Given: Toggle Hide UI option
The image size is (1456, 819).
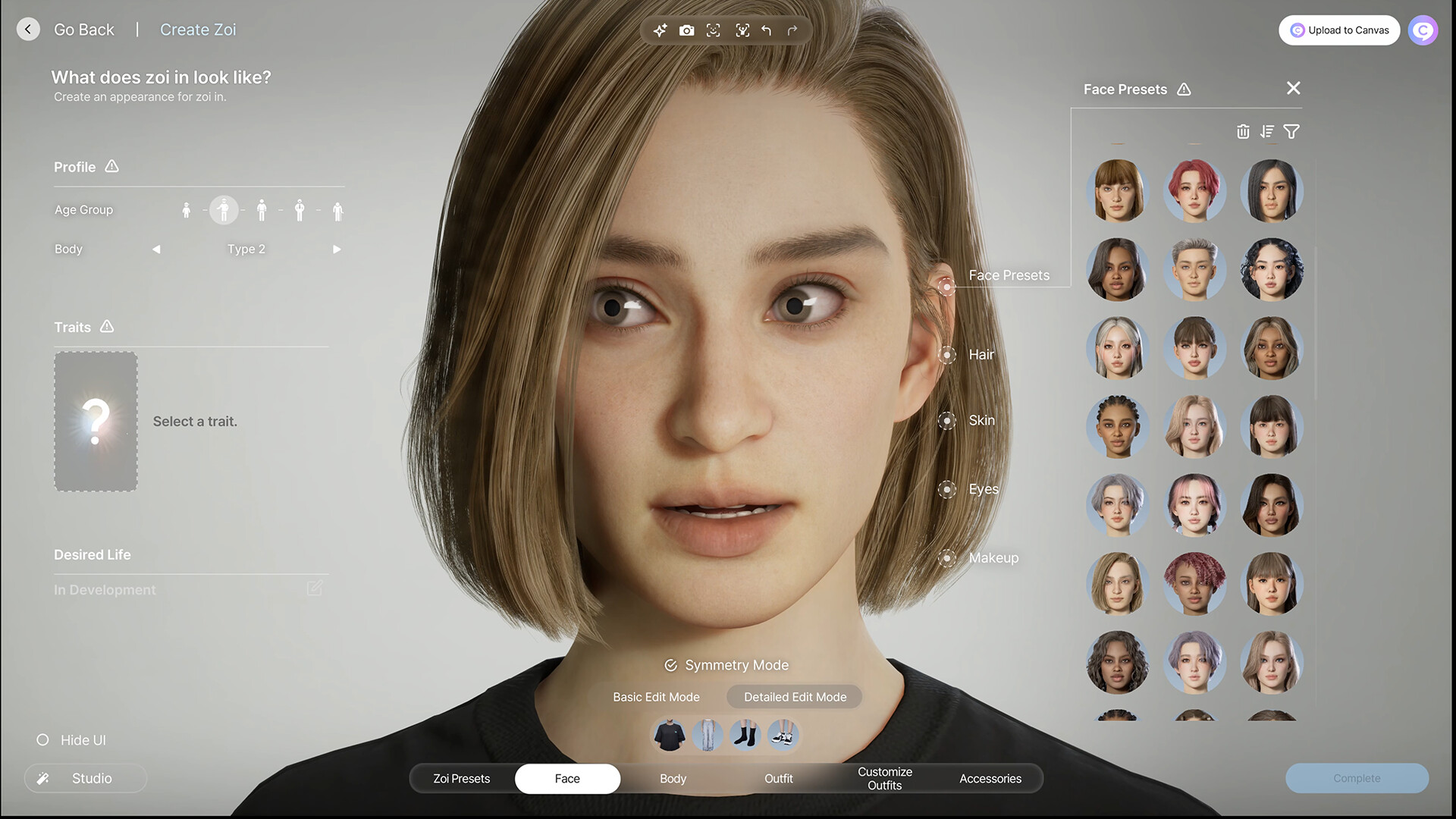Looking at the screenshot, I should [x=42, y=740].
